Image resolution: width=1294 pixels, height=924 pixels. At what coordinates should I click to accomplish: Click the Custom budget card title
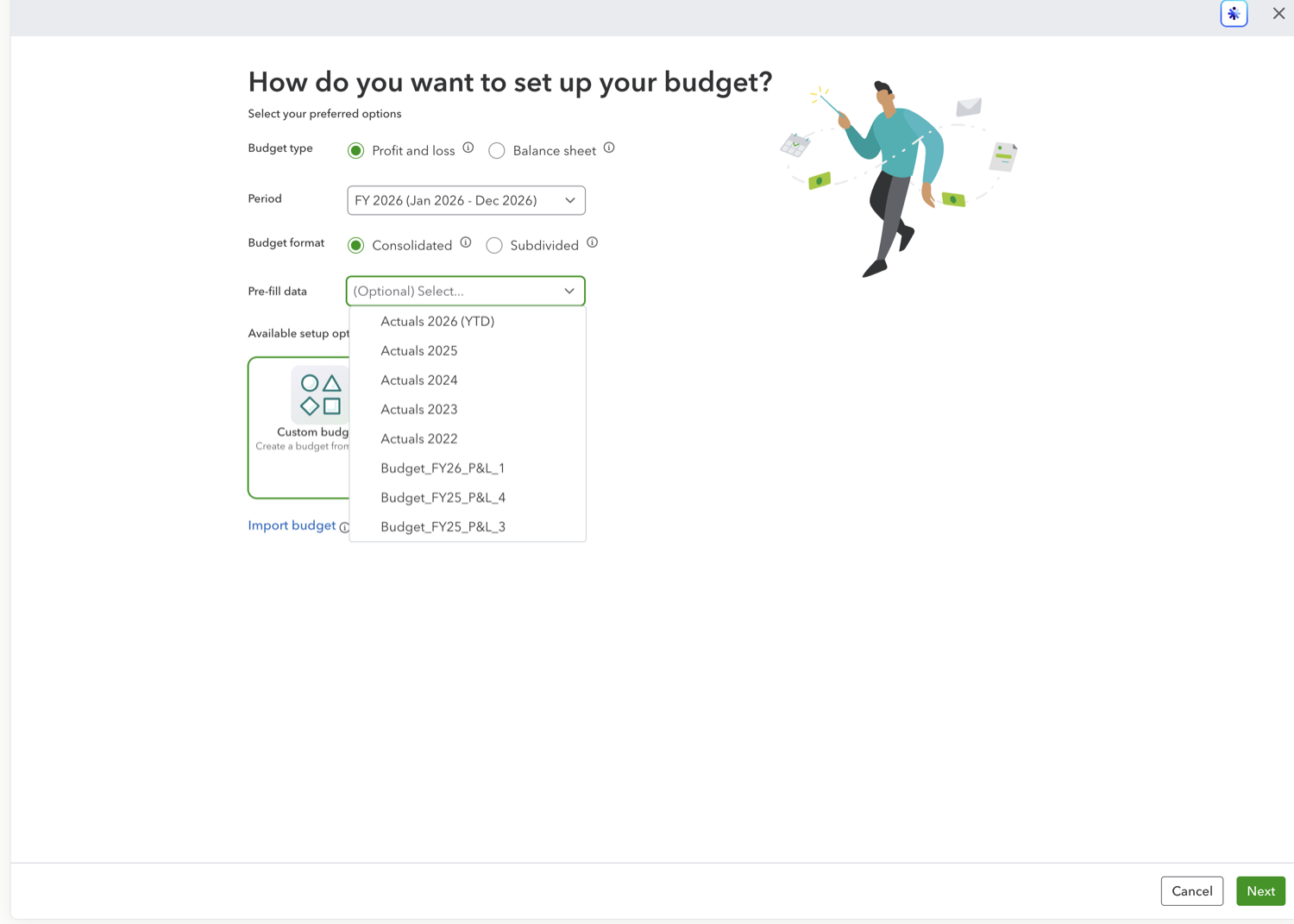[x=312, y=432]
